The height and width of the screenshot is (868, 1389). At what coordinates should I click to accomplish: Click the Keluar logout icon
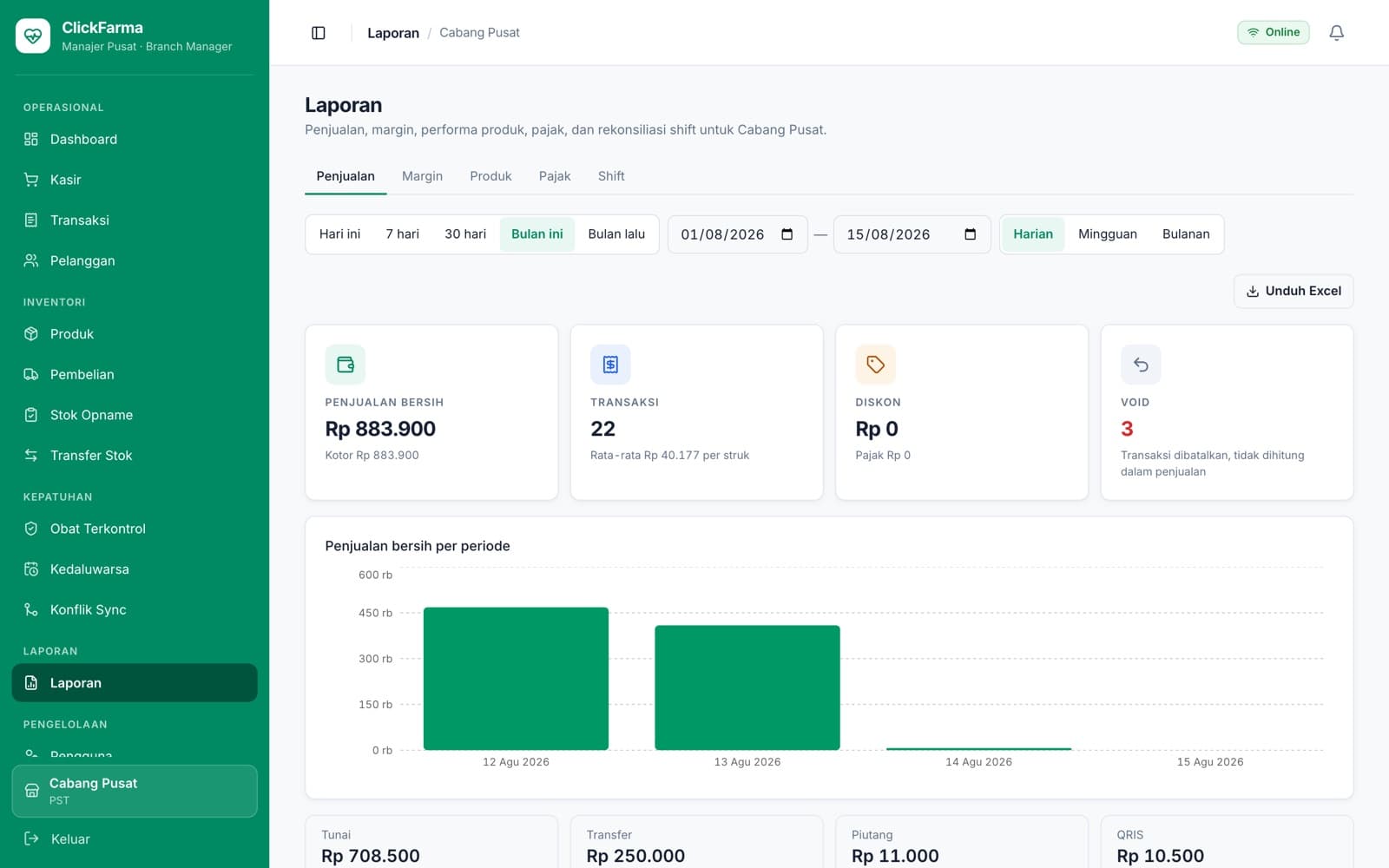[x=31, y=838]
